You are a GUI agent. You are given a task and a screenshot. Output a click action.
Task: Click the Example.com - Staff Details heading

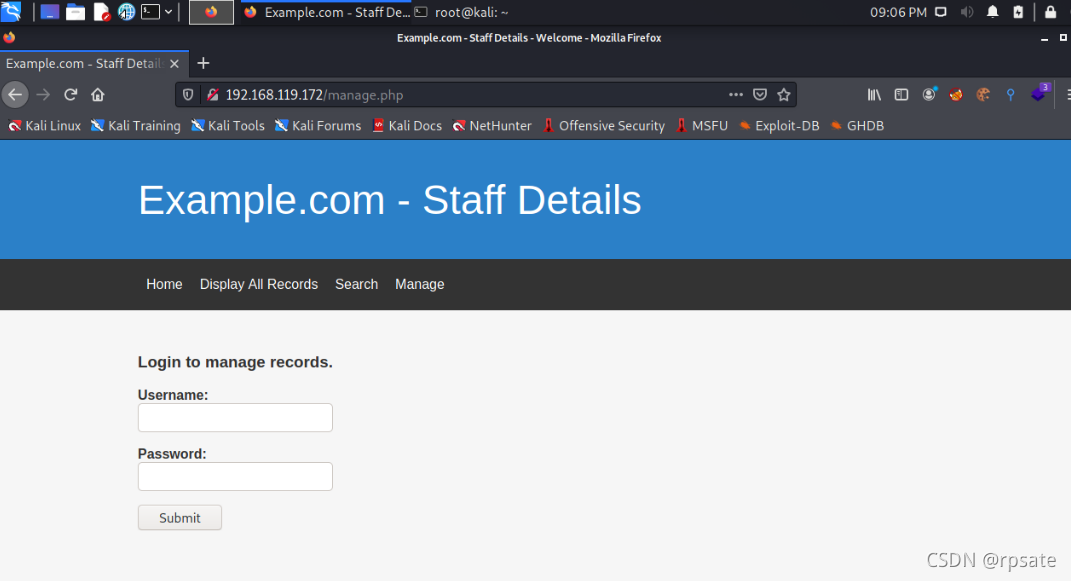pos(389,200)
